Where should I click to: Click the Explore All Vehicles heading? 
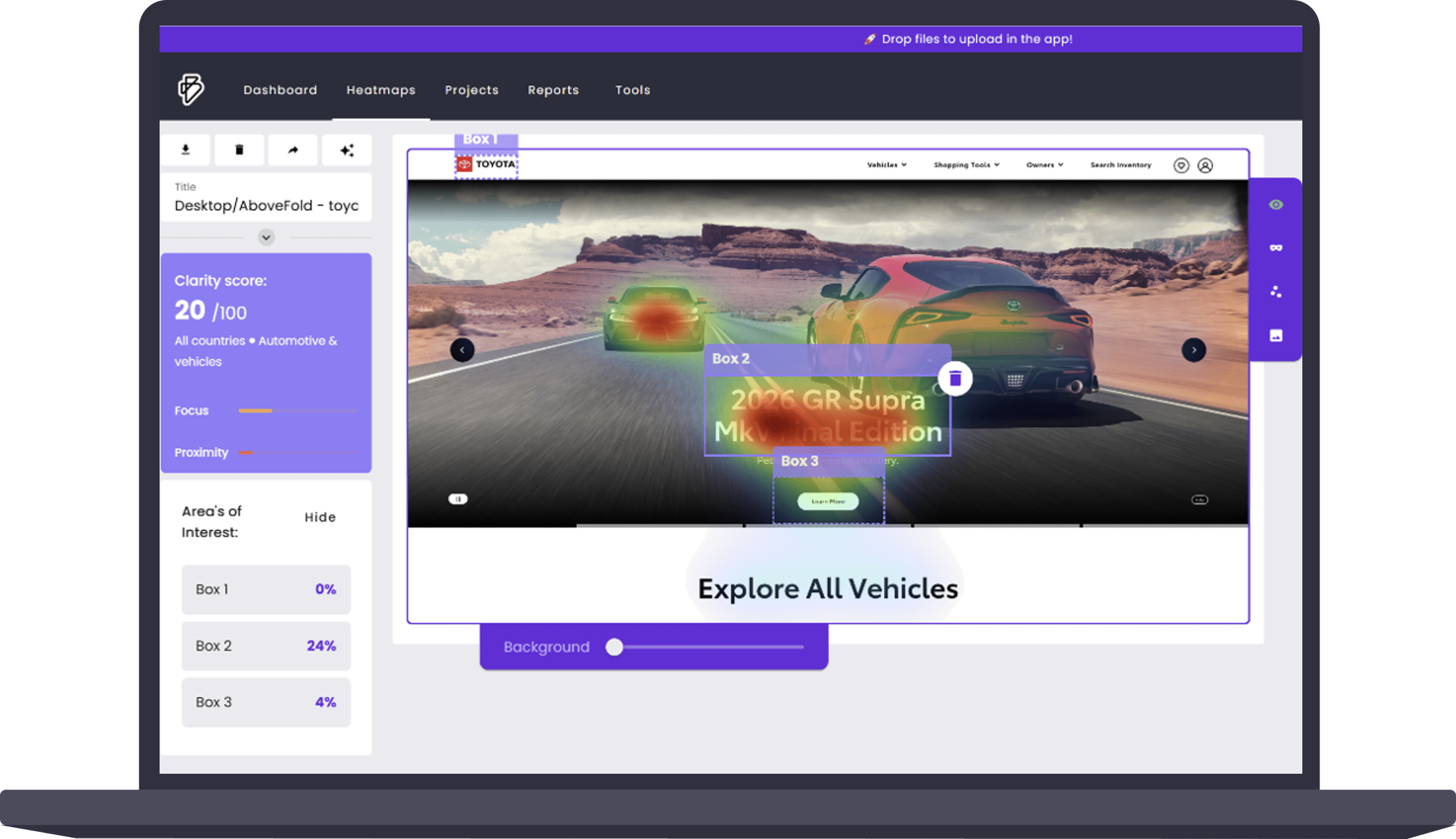point(828,589)
